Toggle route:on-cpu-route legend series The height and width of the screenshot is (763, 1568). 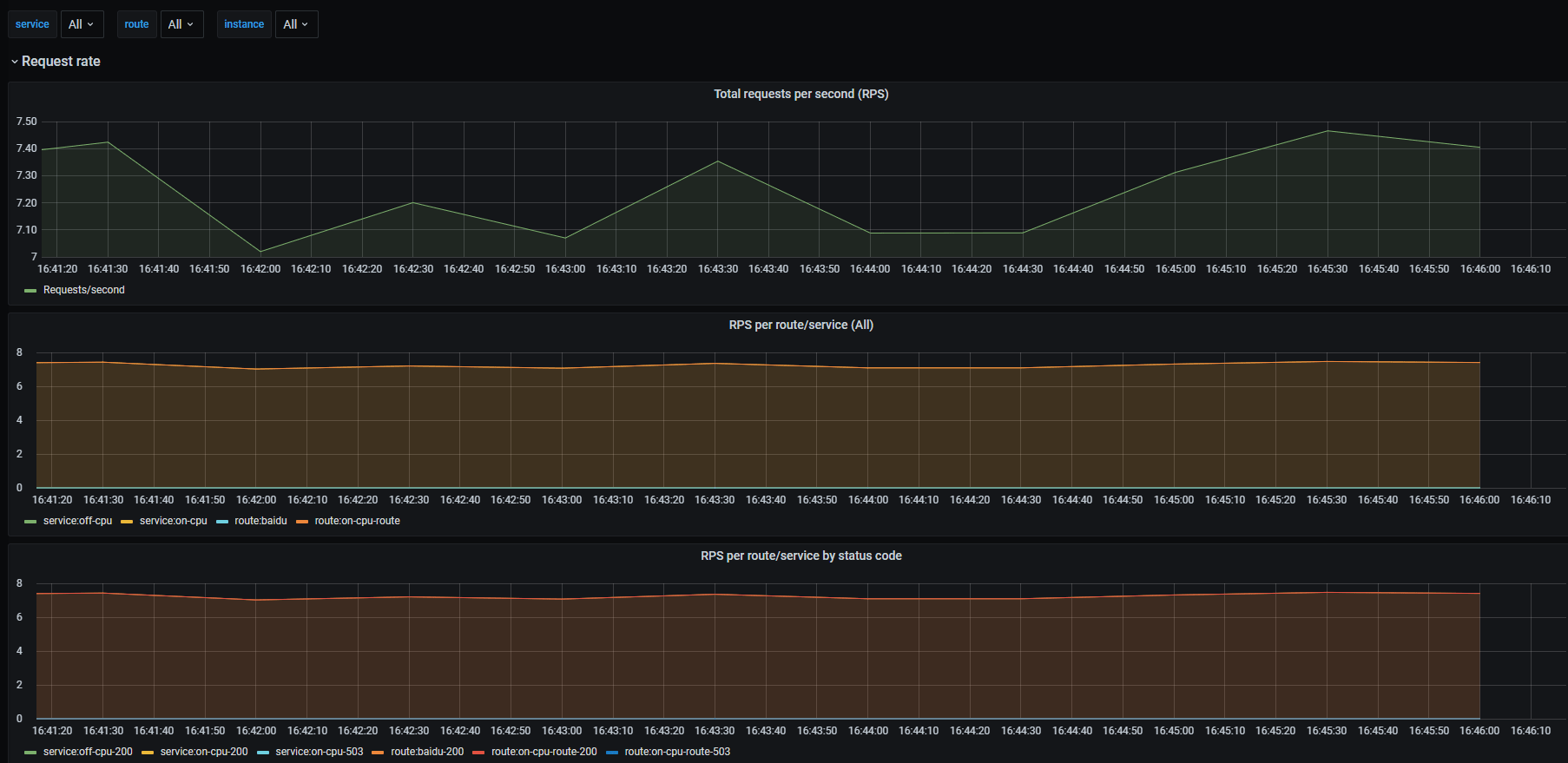(357, 521)
